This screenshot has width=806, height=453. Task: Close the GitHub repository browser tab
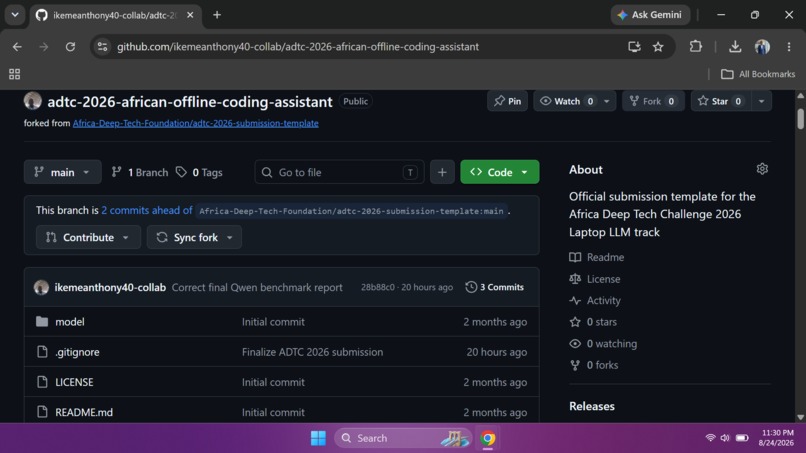click(x=190, y=15)
